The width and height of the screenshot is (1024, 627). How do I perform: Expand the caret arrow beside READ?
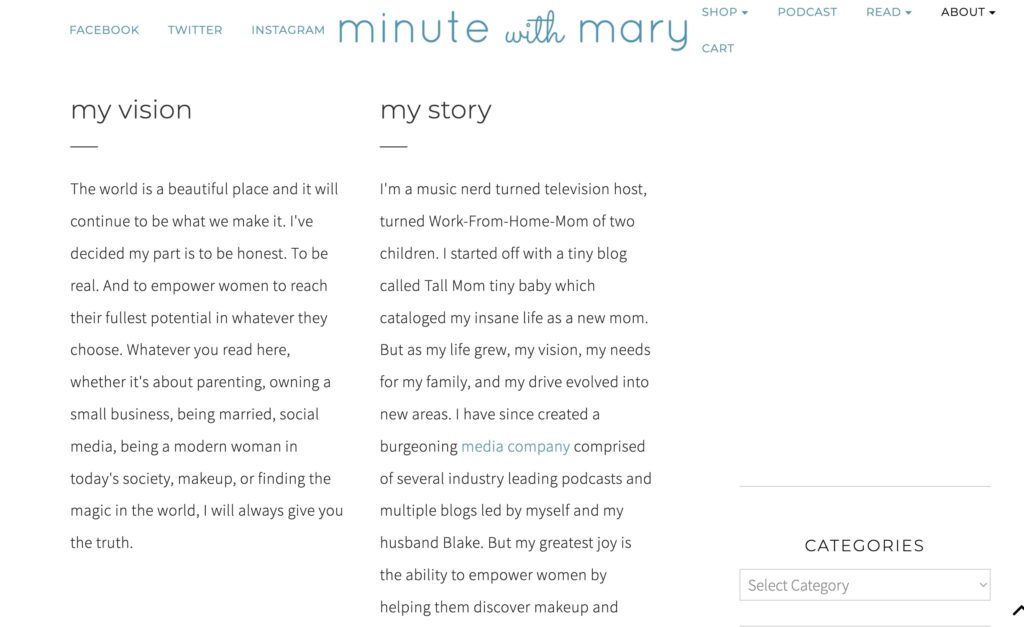coord(908,13)
